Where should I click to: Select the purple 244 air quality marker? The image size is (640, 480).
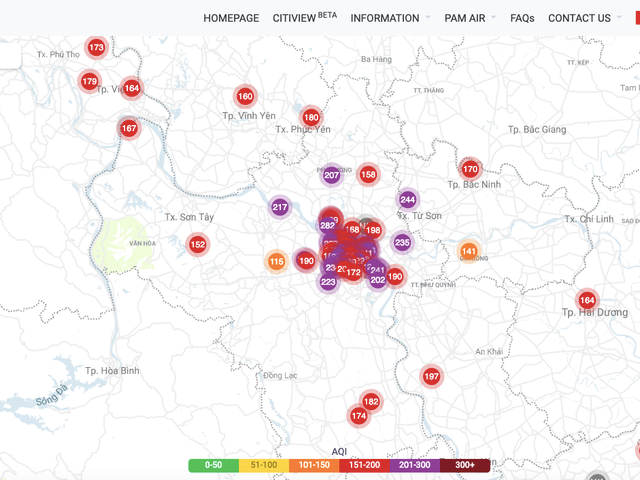(x=407, y=199)
